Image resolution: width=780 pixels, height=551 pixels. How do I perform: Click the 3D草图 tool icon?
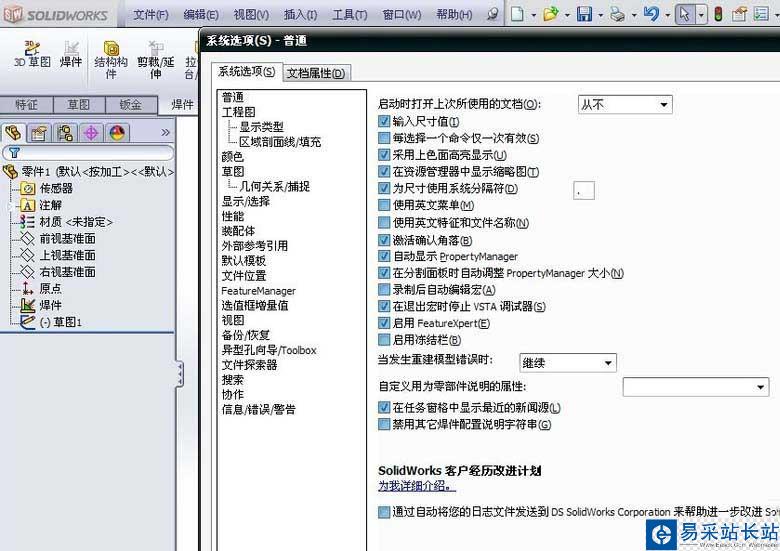(32, 54)
